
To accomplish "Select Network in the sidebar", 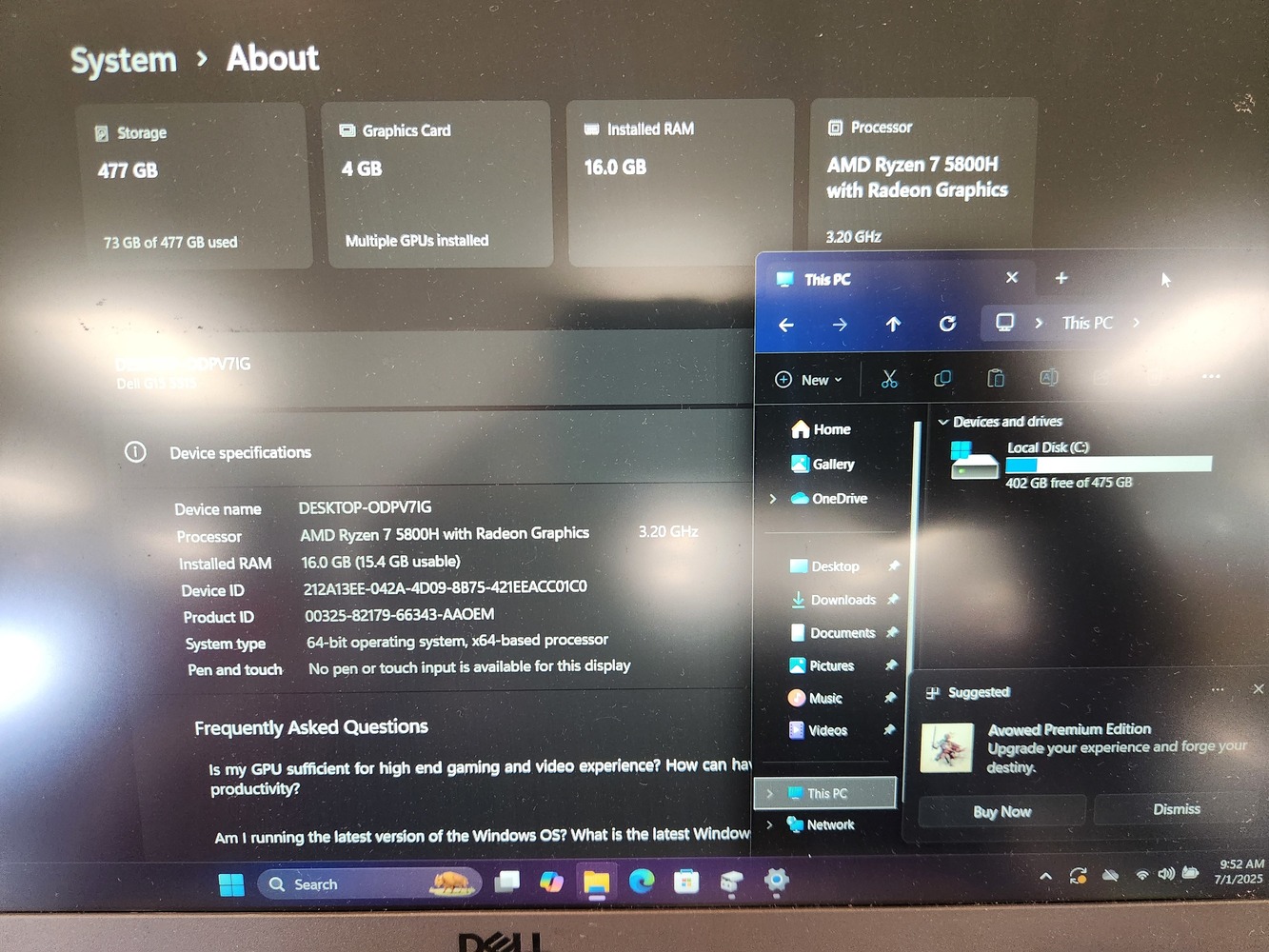I will [821, 824].
